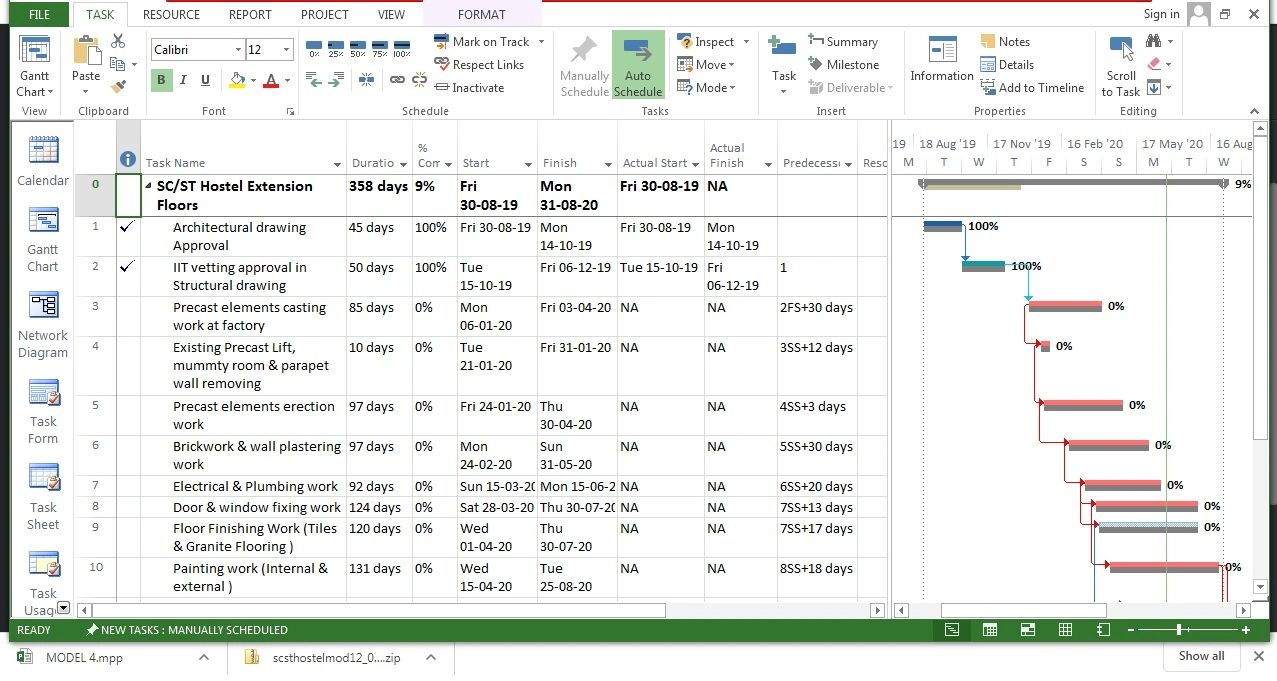Toggle Bold formatting
Viewport: 1277px width, 681px height.
161,81
